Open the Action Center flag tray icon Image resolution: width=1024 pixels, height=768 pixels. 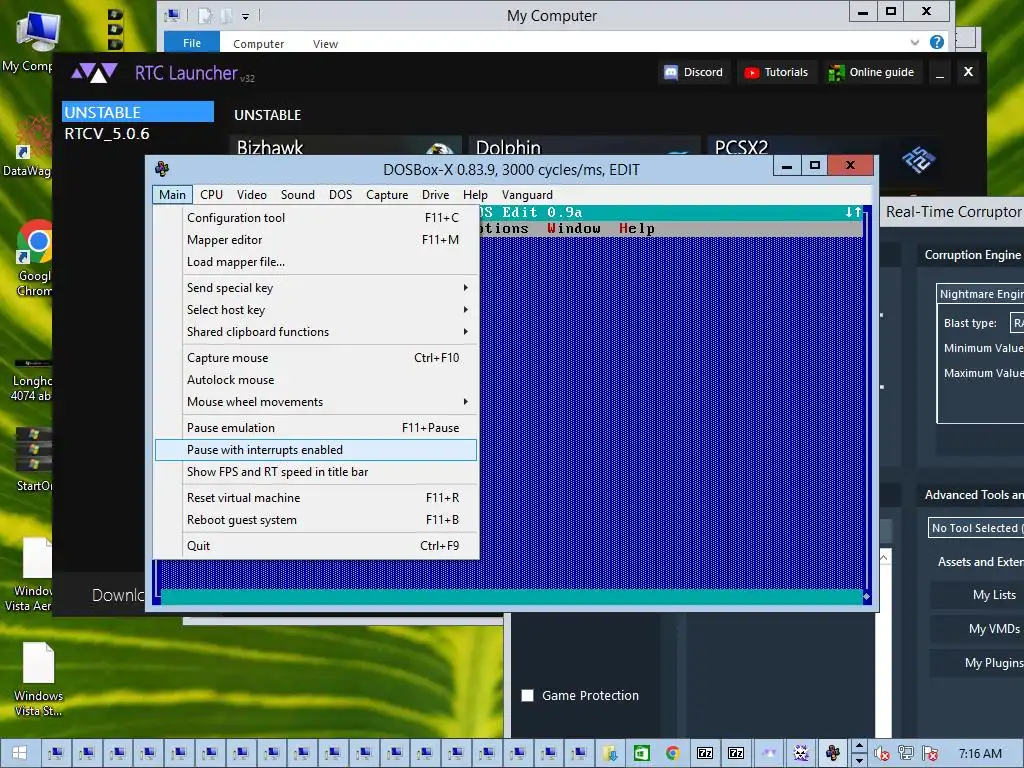coord(930,754)
